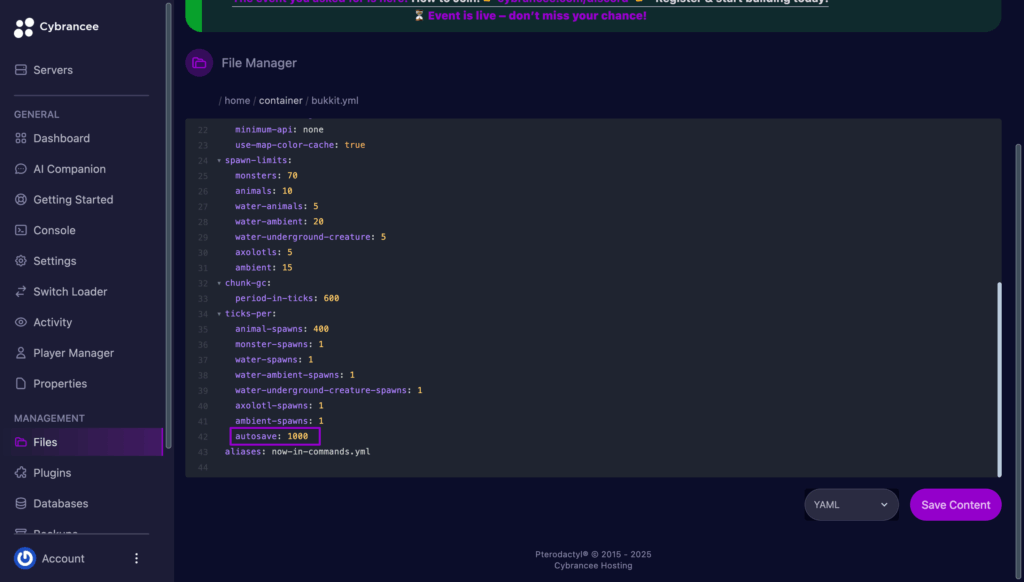Click the ambient: 15 line

click(263, 268)
